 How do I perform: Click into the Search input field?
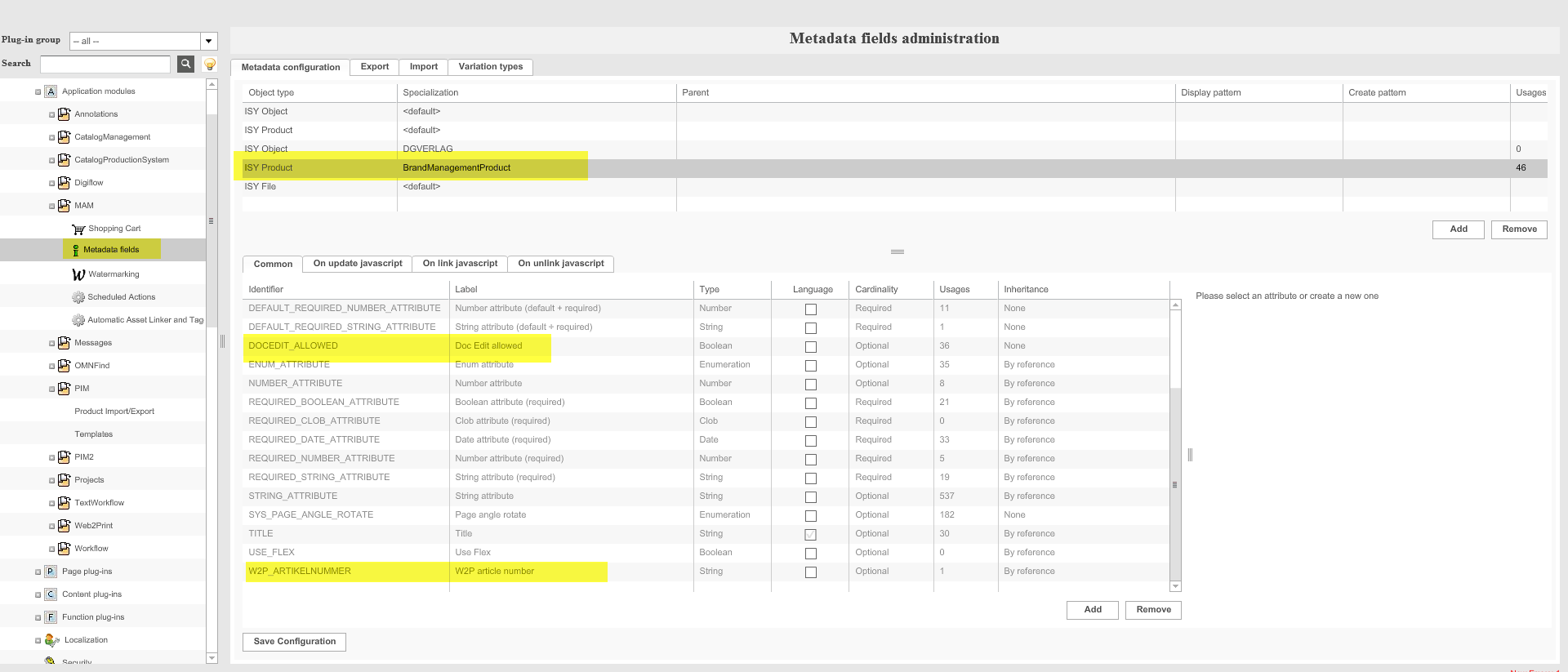click(x=105, y=64)
